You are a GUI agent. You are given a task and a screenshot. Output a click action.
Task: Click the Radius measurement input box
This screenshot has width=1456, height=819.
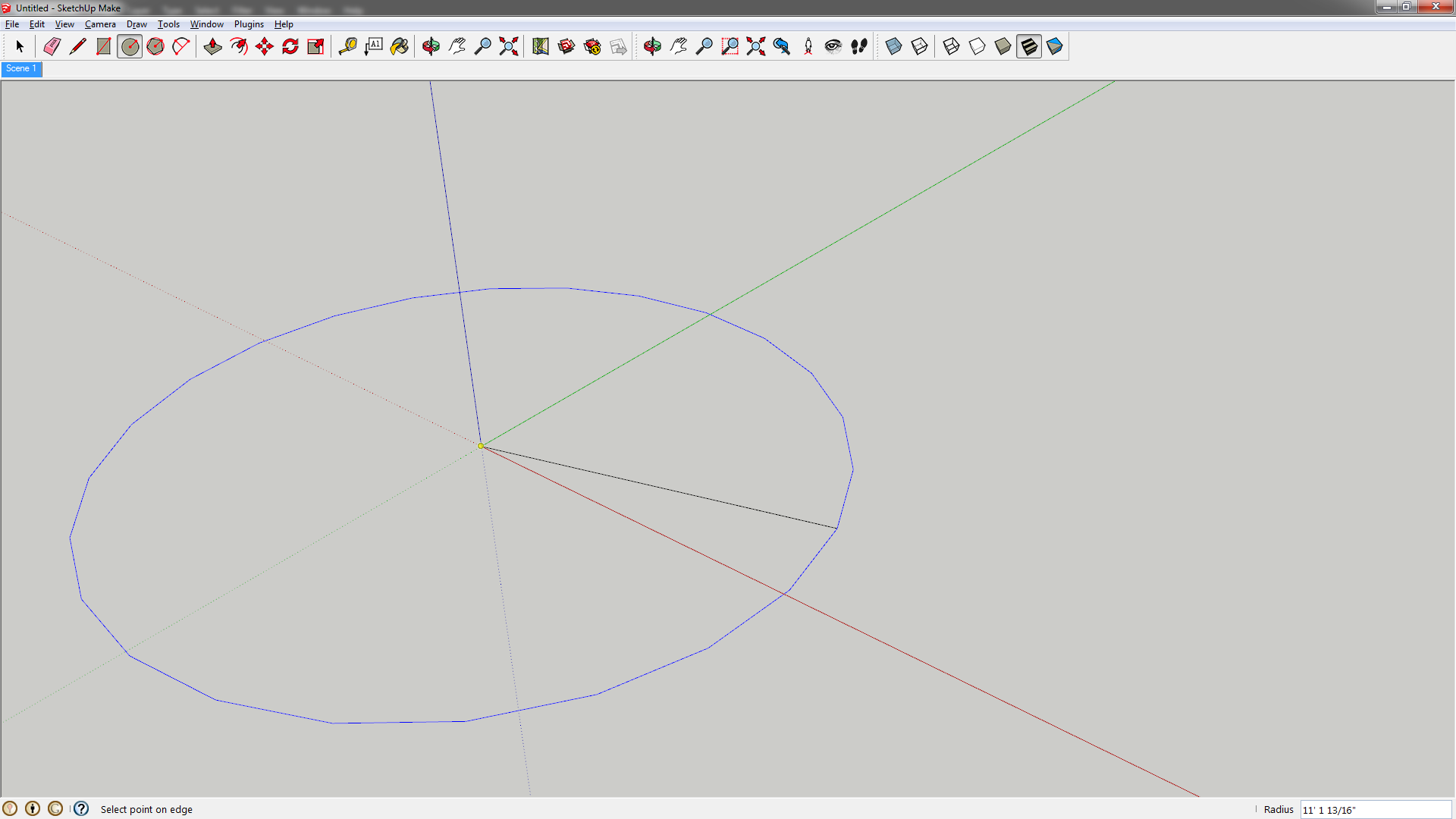[x=1375, y=810]
